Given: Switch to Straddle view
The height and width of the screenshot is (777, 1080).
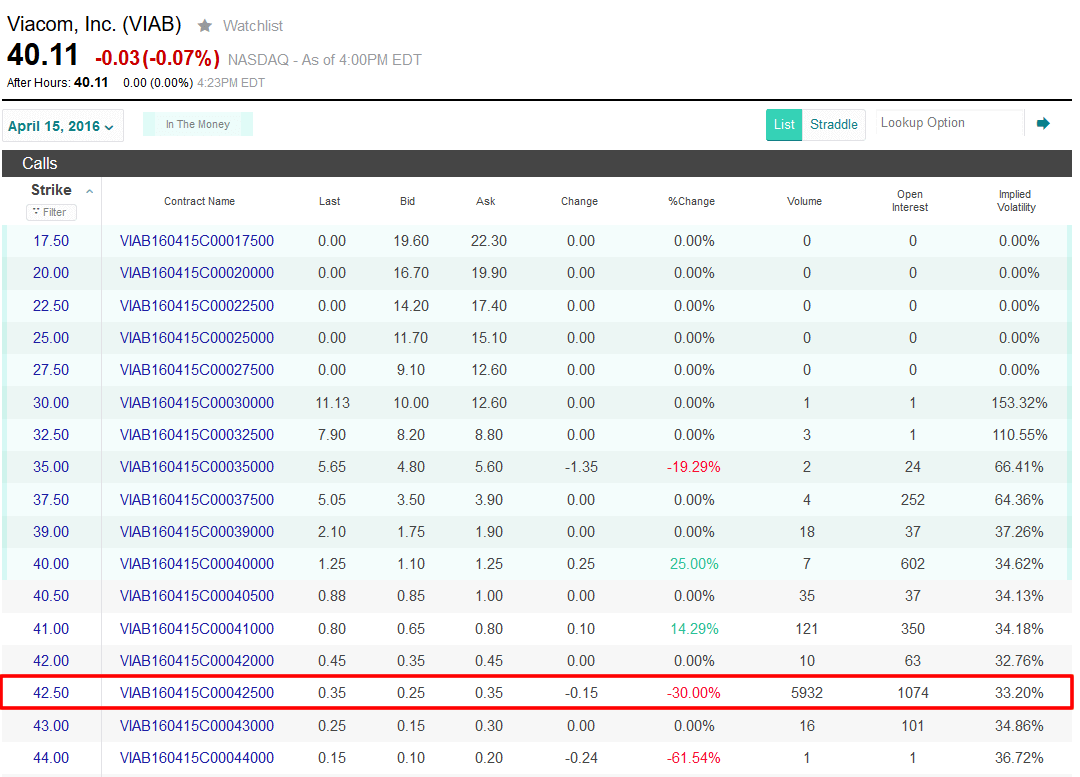Looking at the screenshot, I should click(833, 125).
